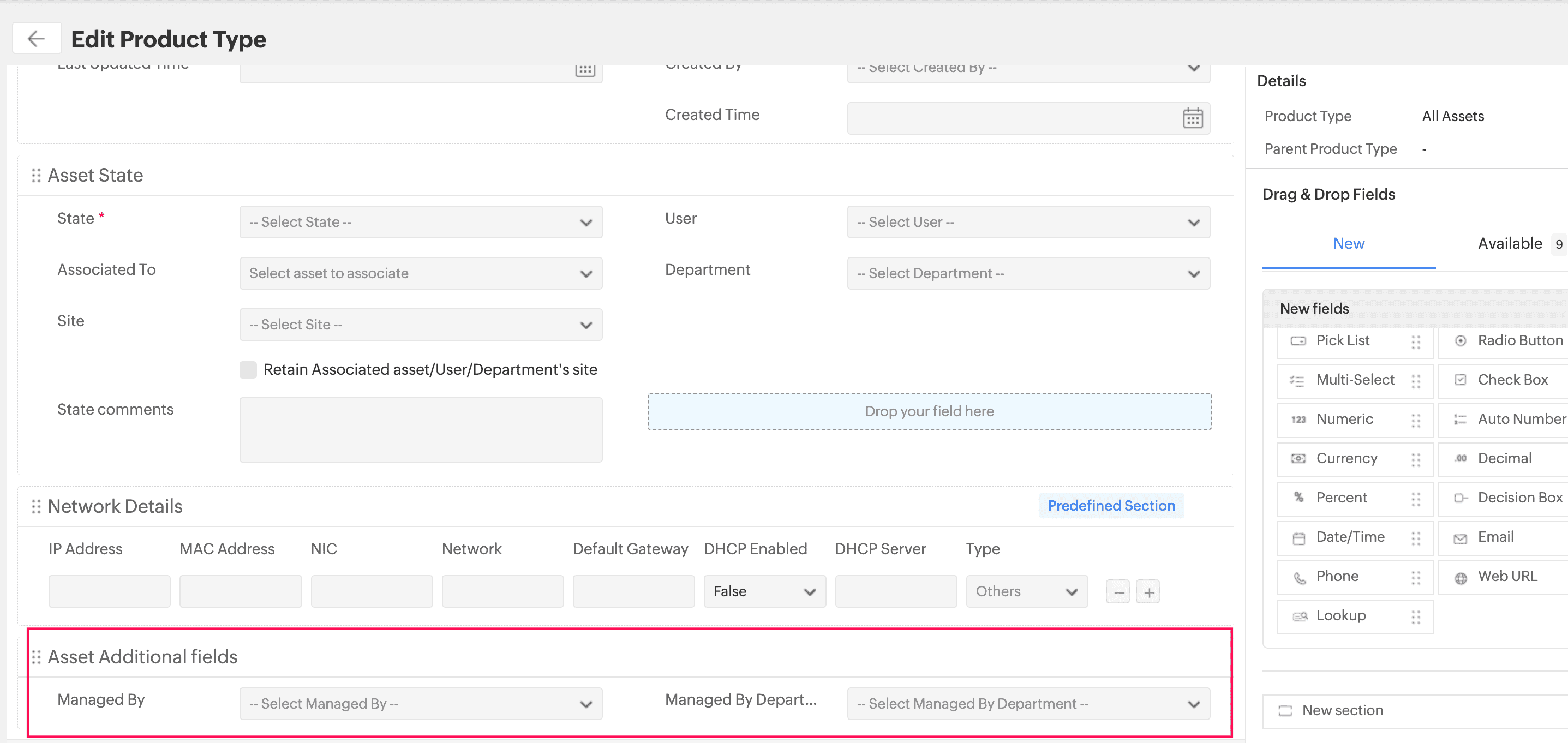Click the minus button in the Network Details row

coord(1117,592)
